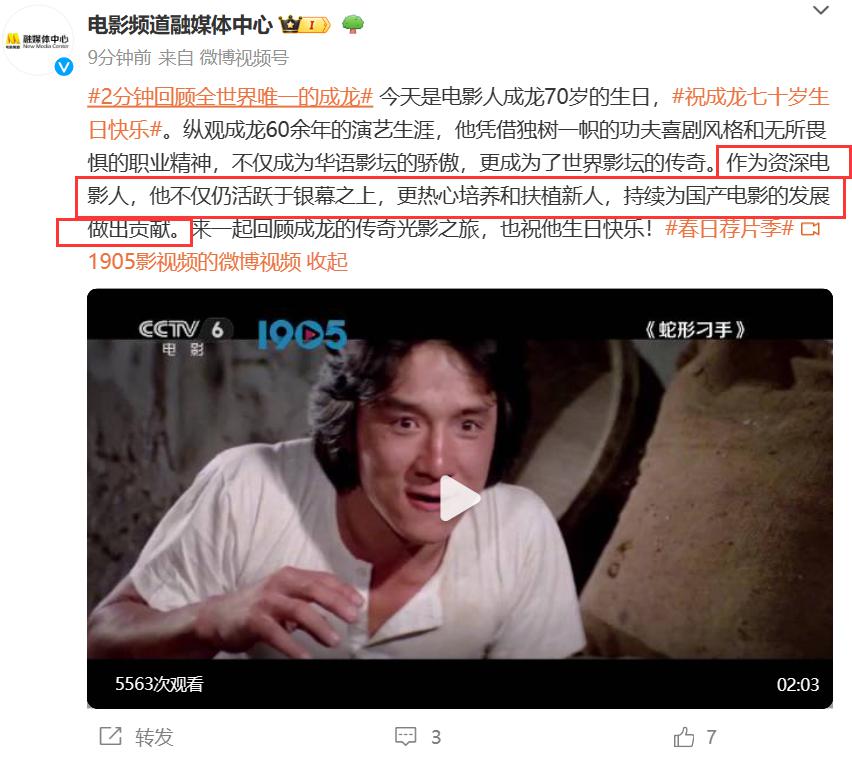The image size is (852, 759).
Task: Click the 电影频道融媒体中心 profile avatar
Action: pyautogui.click(x=38, y=40)
